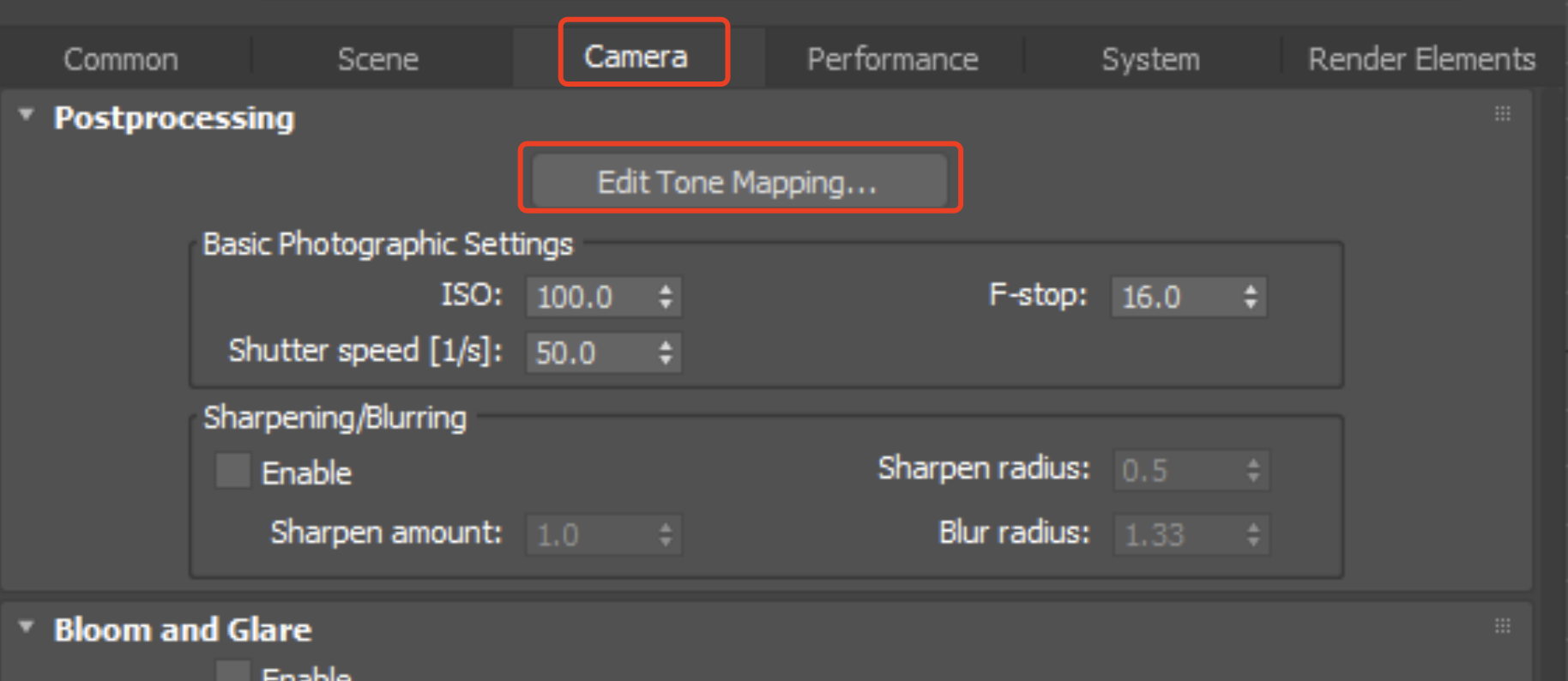Click the Shutter speed value field
The image size is (1568, 681).
click(590, 353)
